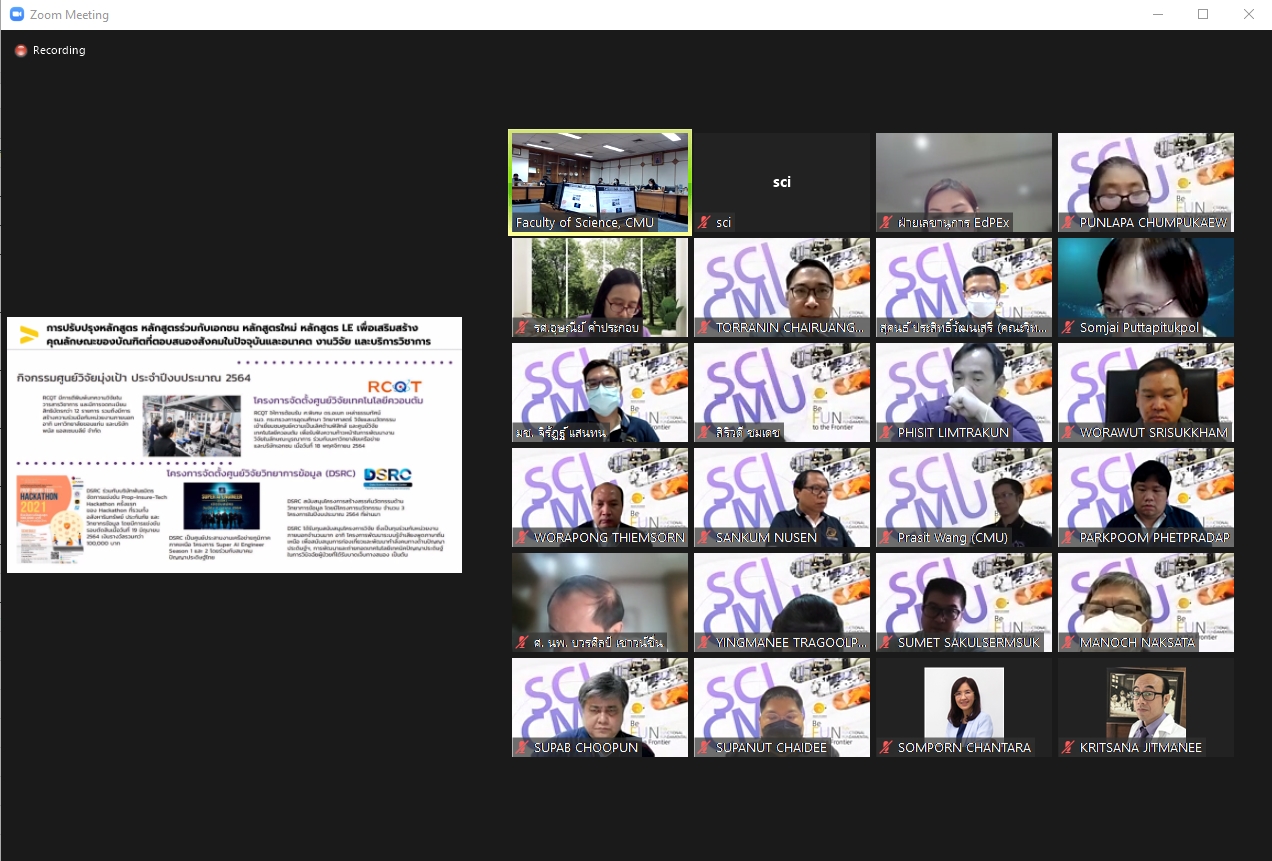The height and width of the screenshot is (861, 1272).
Task: Click muted mic icon on SANKUM NUSEN tile
Action: tap(704, 538)
